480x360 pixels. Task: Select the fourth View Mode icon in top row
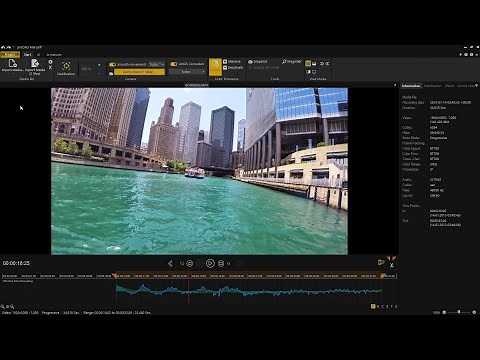328,63
